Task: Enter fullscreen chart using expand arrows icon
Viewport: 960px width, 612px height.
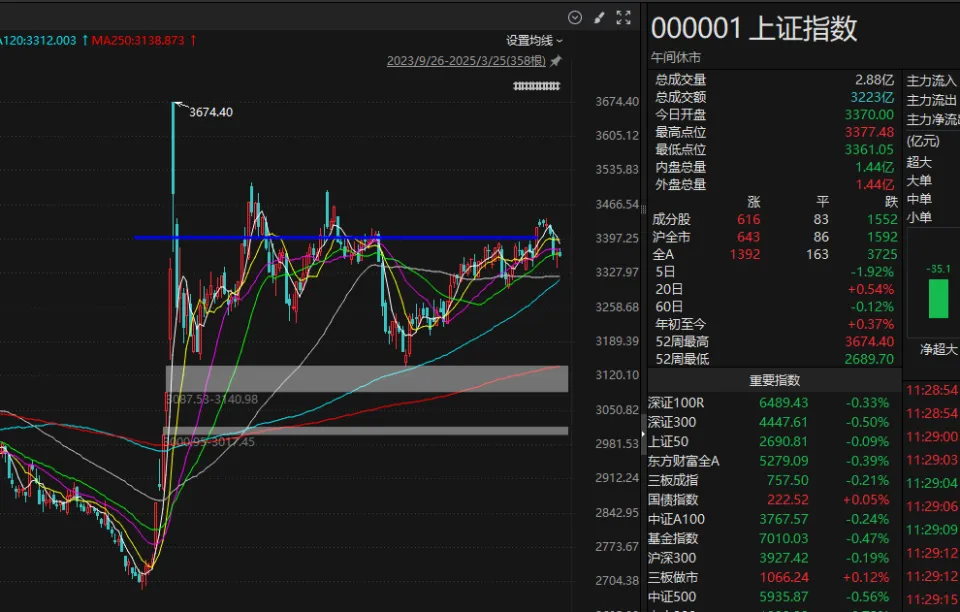Action: pyautogui.click(x=624, y=17)
